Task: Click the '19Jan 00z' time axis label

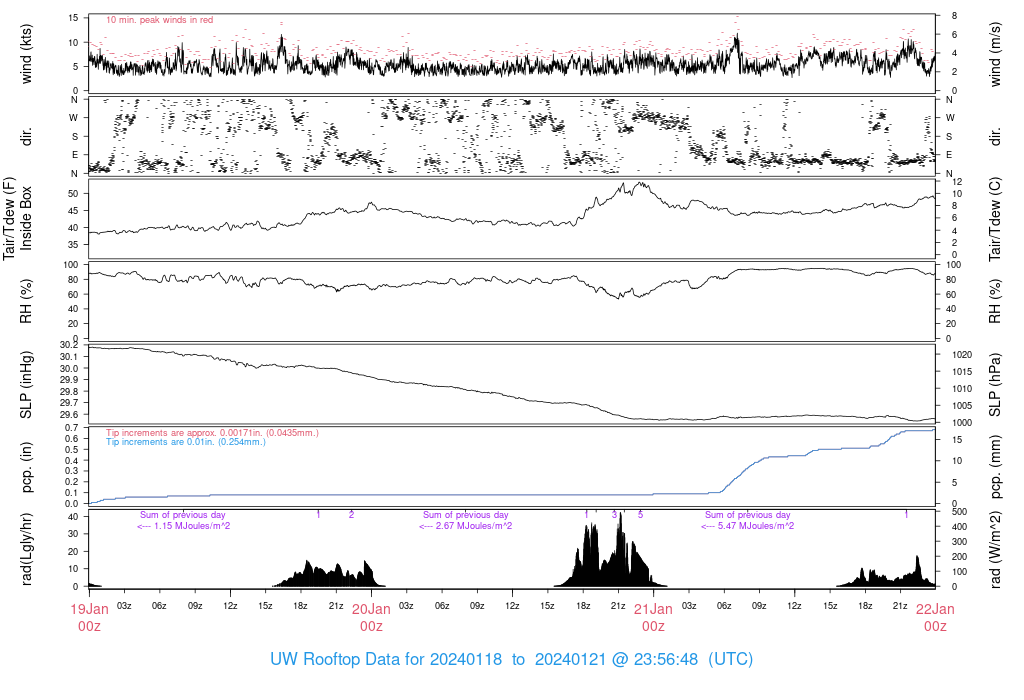Action: pyautogui.click(x=89, y=617)
